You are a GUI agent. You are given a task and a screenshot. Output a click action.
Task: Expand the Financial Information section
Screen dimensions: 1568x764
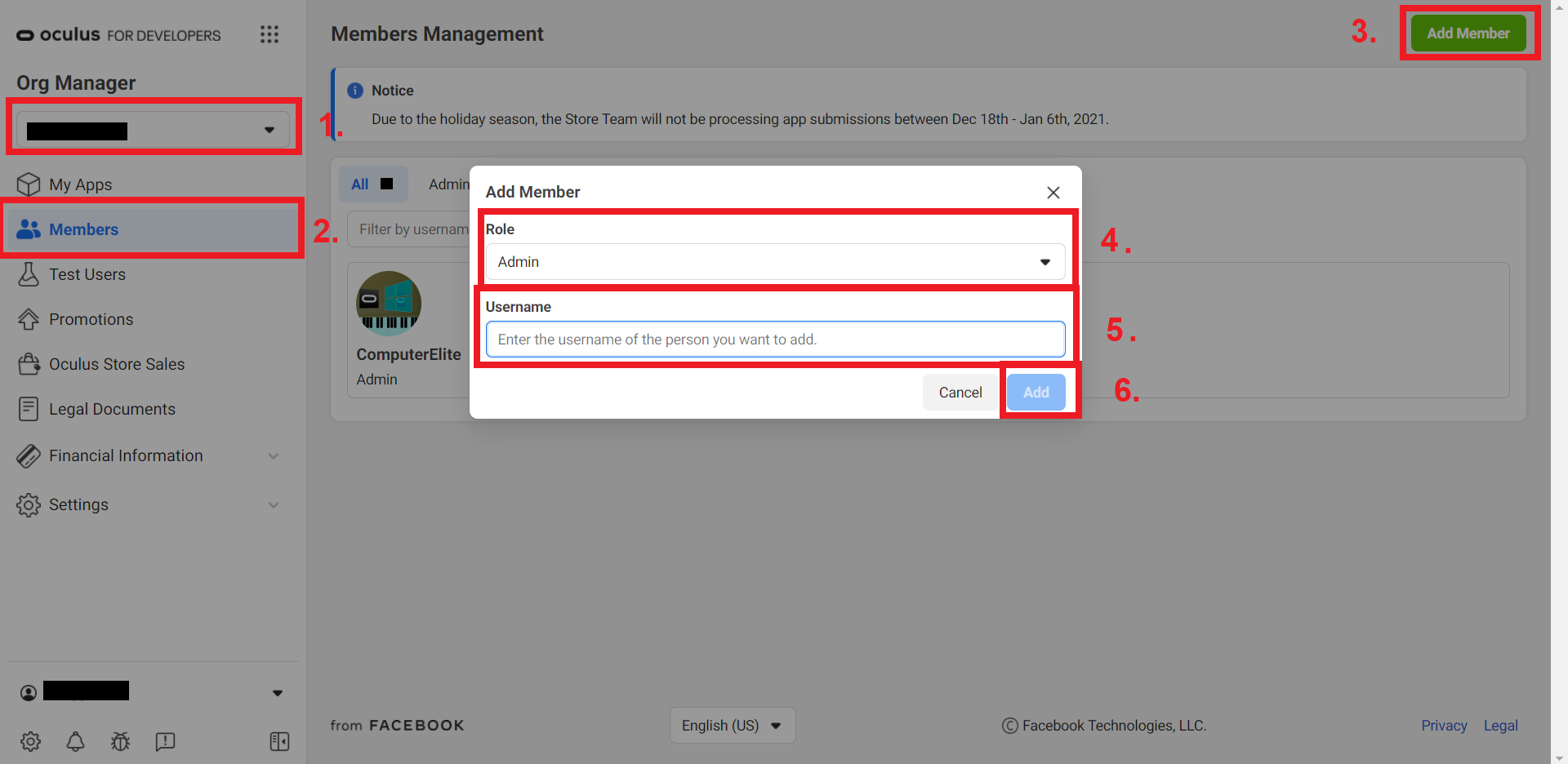point(149,456)
